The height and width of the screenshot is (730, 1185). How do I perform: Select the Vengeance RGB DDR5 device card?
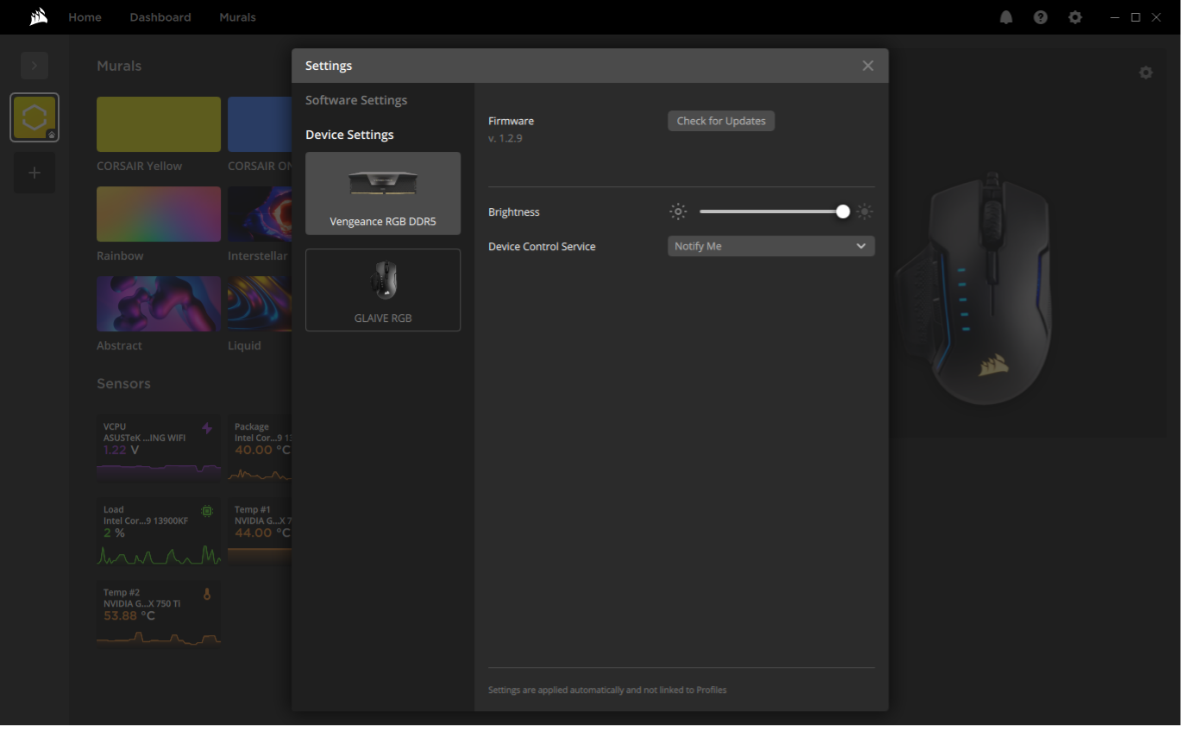click(384, 194)
